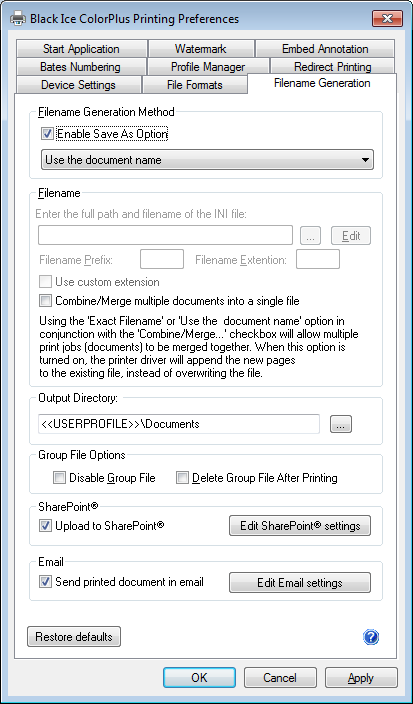Open the Bates Numbering tab
This screenshot has width=413, height=704.
click(80, 67)
